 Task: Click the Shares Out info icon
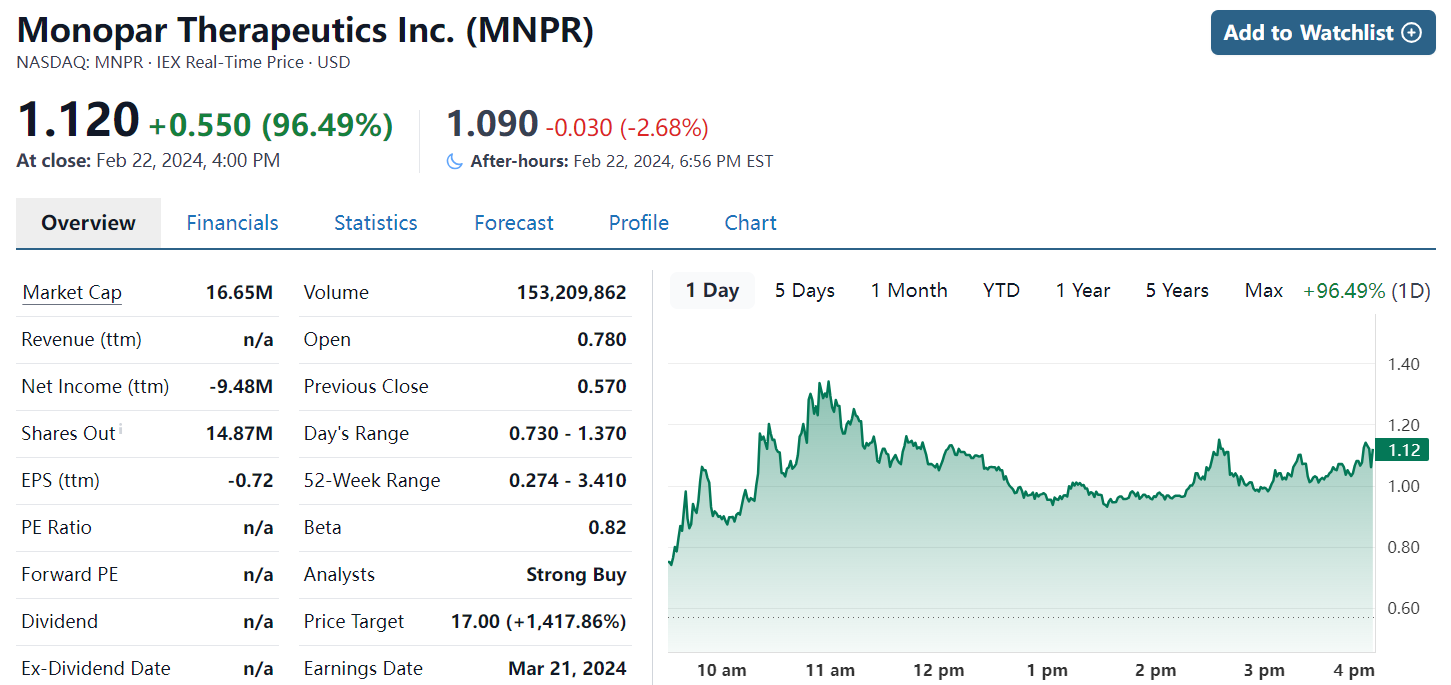point(121,429)
